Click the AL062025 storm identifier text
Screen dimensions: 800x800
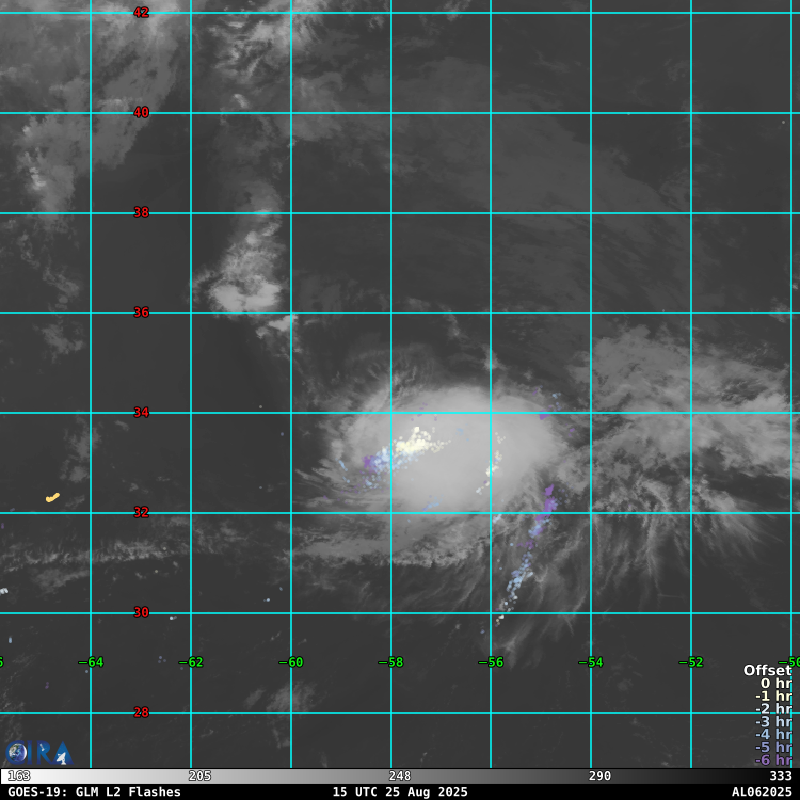point(761,792)
